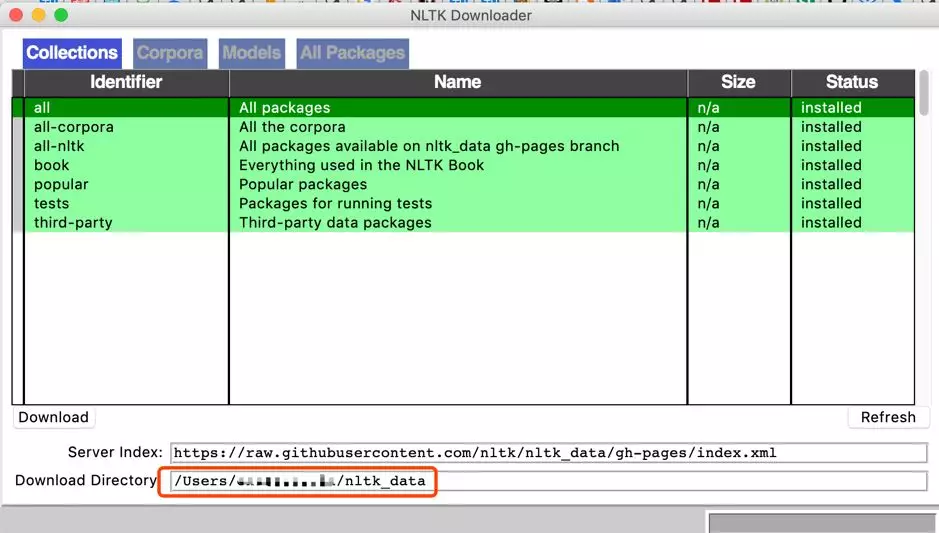Click 'Packages for running tests' cell
939x533 pixels.
point(335,204)
